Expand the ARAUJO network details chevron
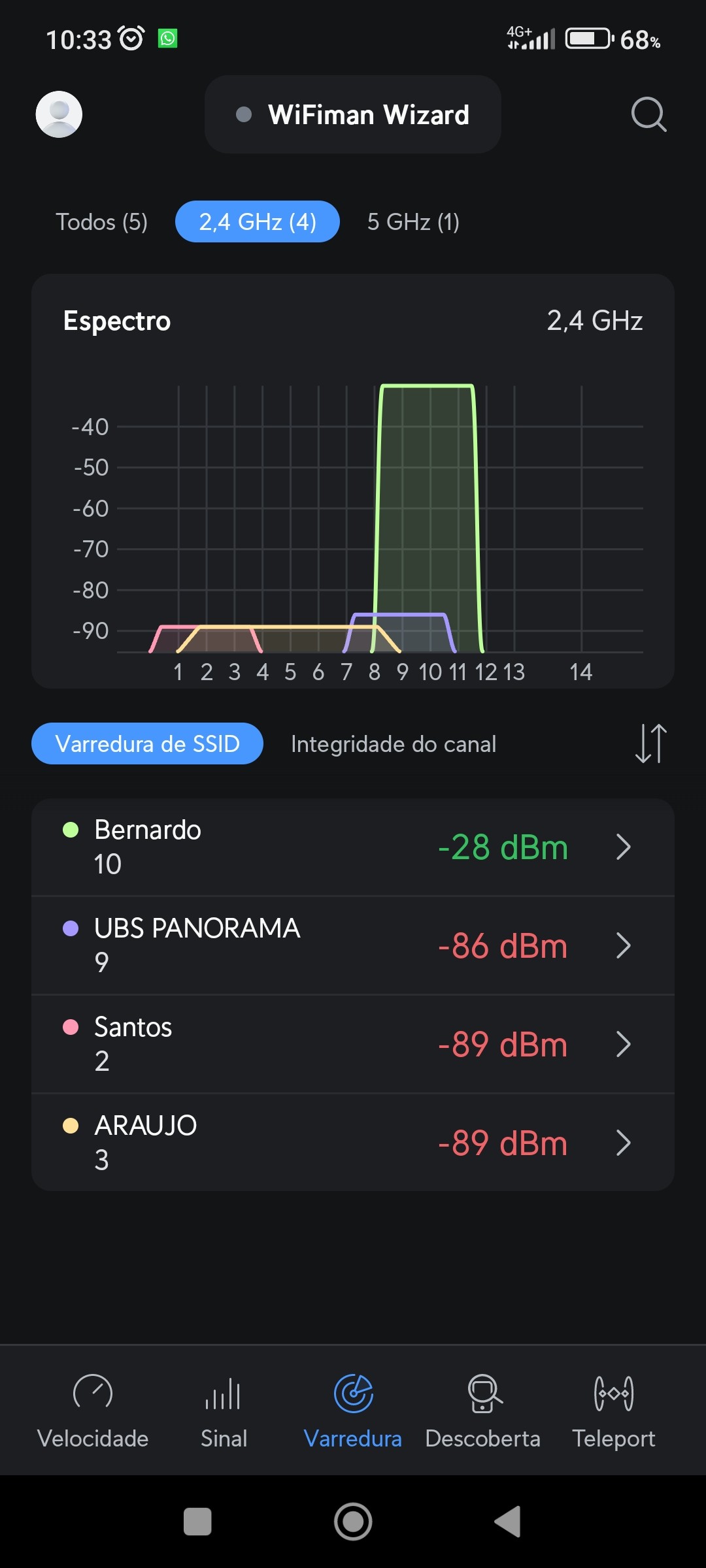706x1568 pixels. pos(624,1143)
